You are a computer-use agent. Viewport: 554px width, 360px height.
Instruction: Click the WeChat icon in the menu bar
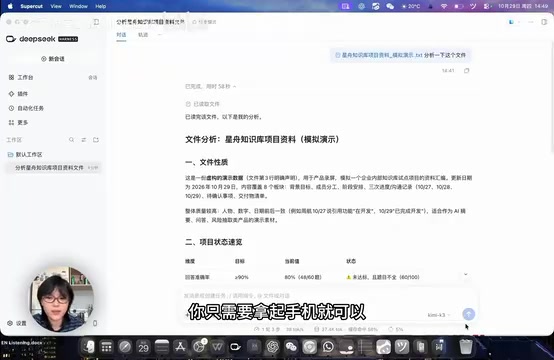(390, 6)
